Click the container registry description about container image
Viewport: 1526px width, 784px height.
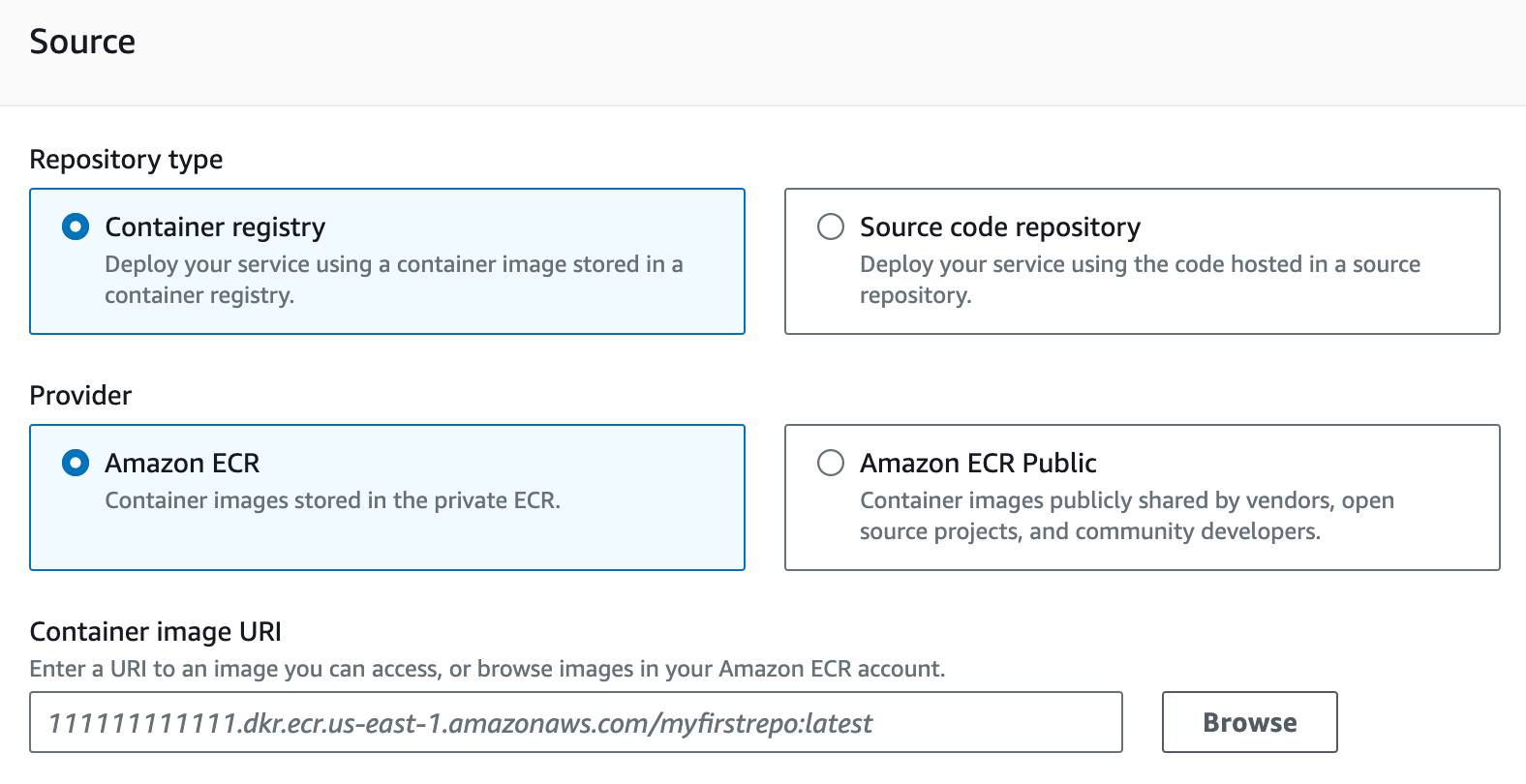394,280
